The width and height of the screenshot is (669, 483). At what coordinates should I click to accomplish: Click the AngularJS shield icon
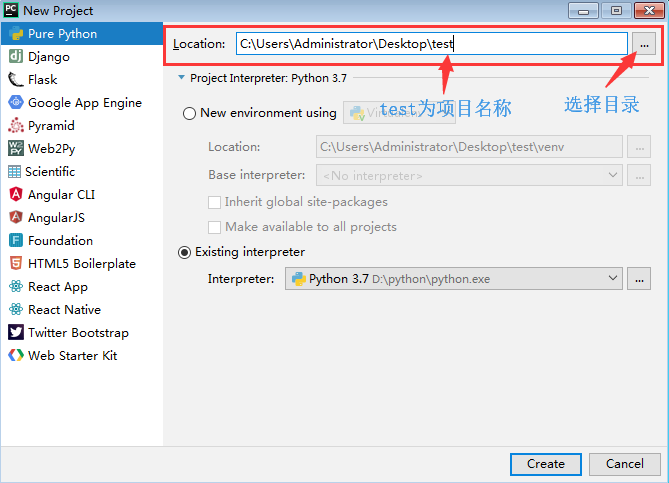pos(16,218)
